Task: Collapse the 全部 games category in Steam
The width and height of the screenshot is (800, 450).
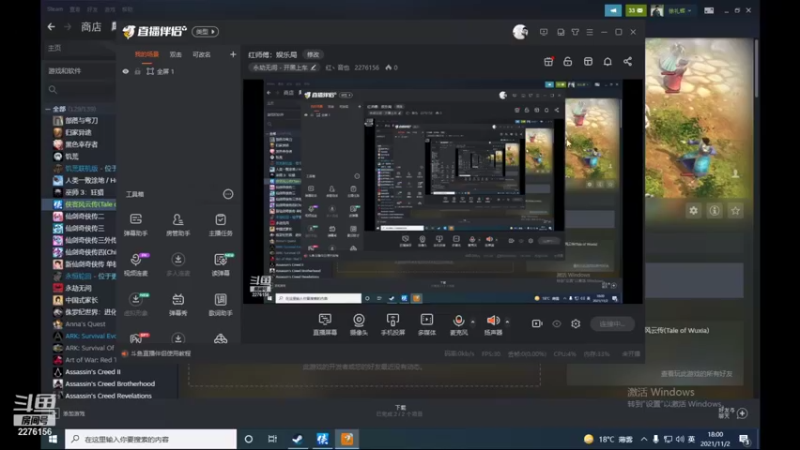Action: [x=48, y=109]
